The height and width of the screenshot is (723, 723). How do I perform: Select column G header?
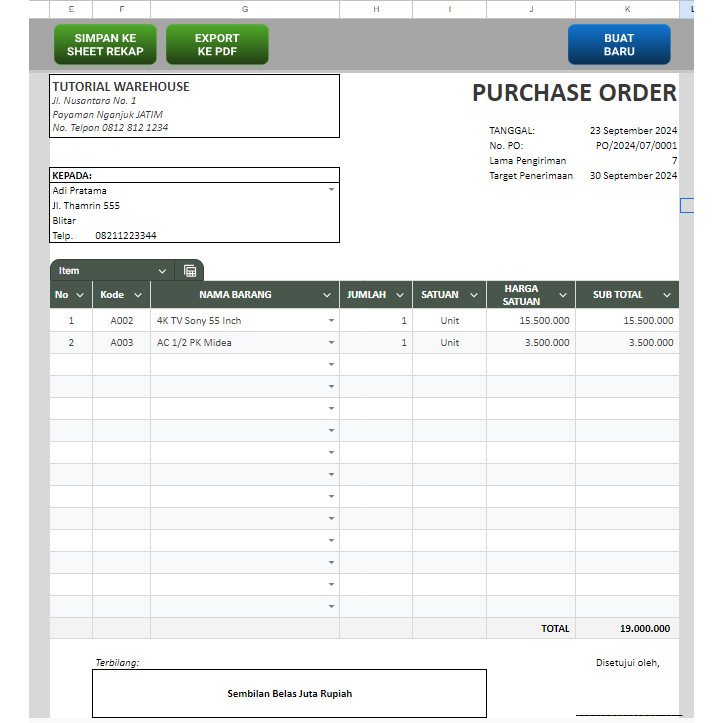(x=245, y=9)
